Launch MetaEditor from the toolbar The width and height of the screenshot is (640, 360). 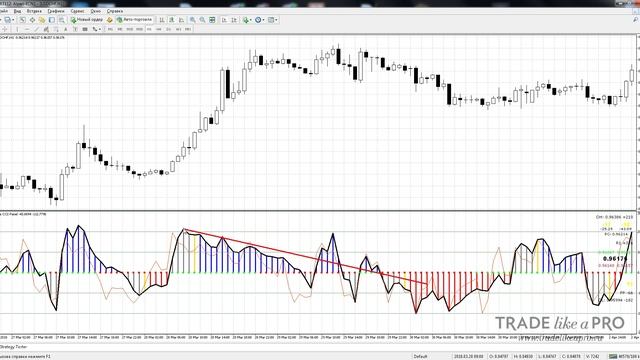(x=109, y=20)
